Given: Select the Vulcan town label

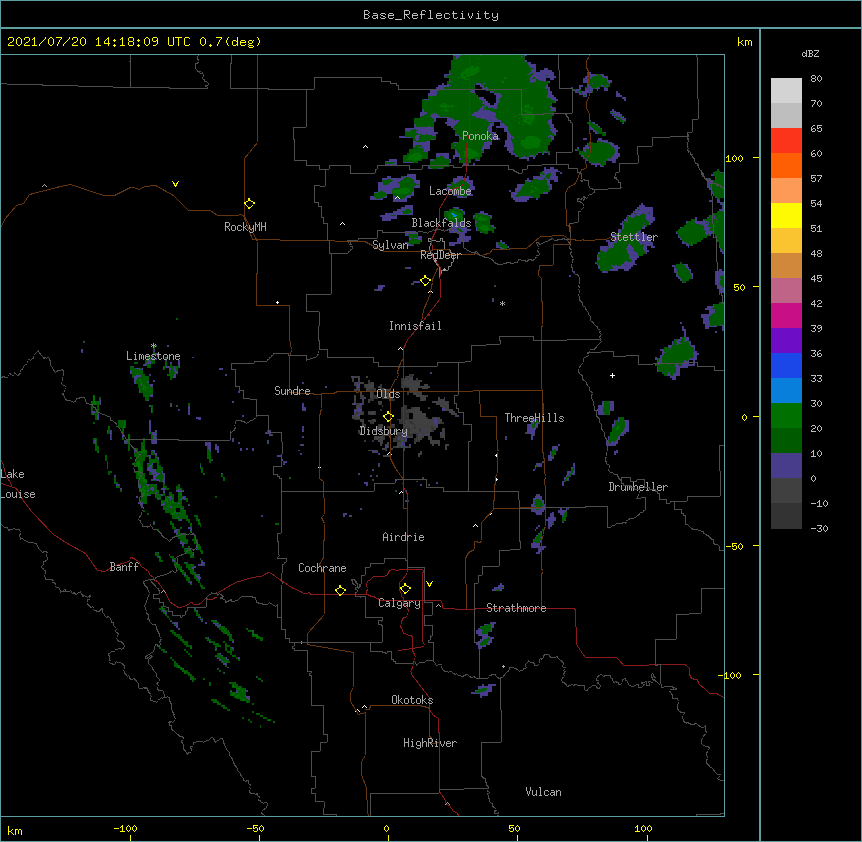Looking at the screenshot, I should (543, 792).
